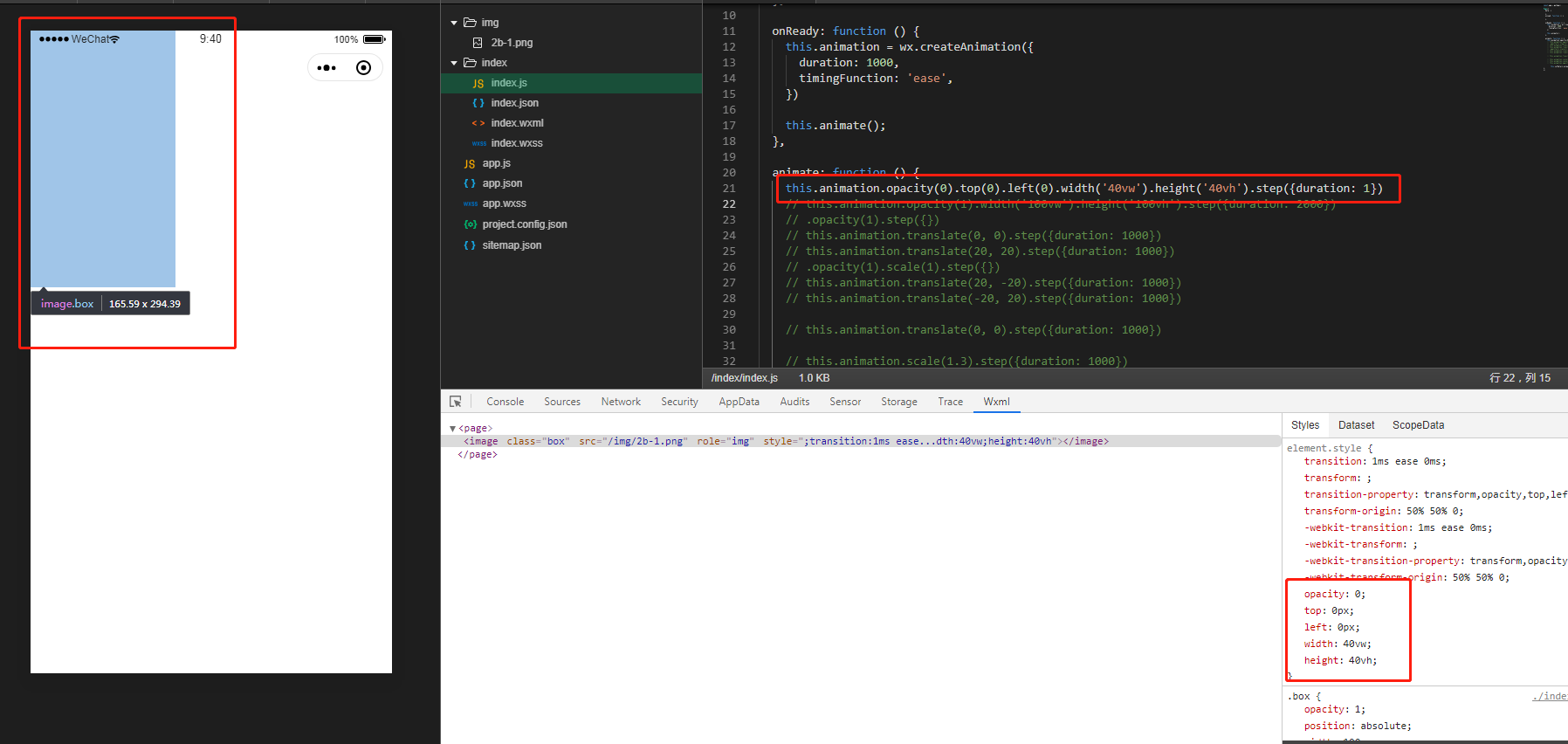Click the JS icon beside app.js
Image resolution: width=1568 pixels, height=744 pixels.
coord(470,164)
